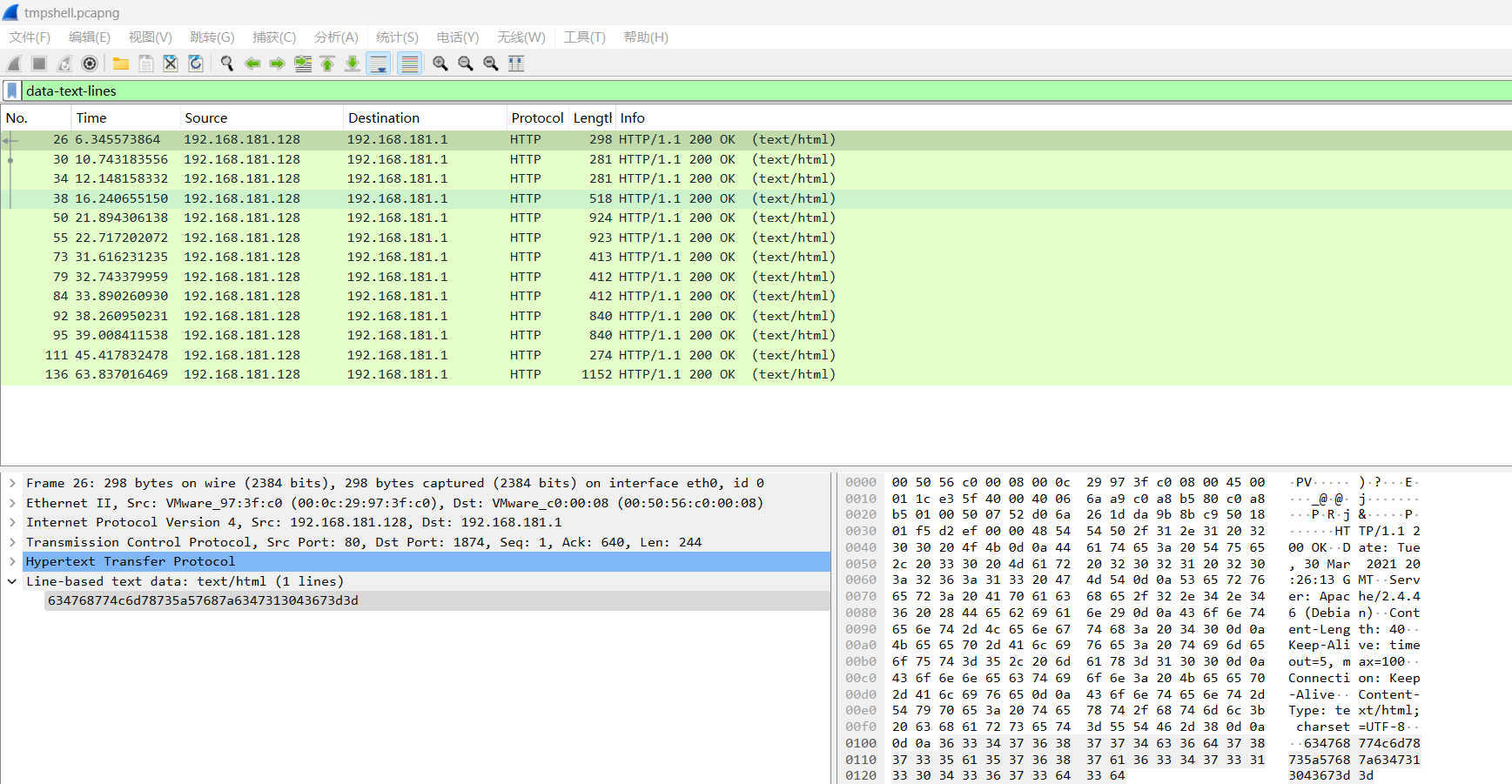Image resolution: width=1512 pixels, height=784 pixels.
Task: Select packet number 30 row
Action: pos(756,159)
